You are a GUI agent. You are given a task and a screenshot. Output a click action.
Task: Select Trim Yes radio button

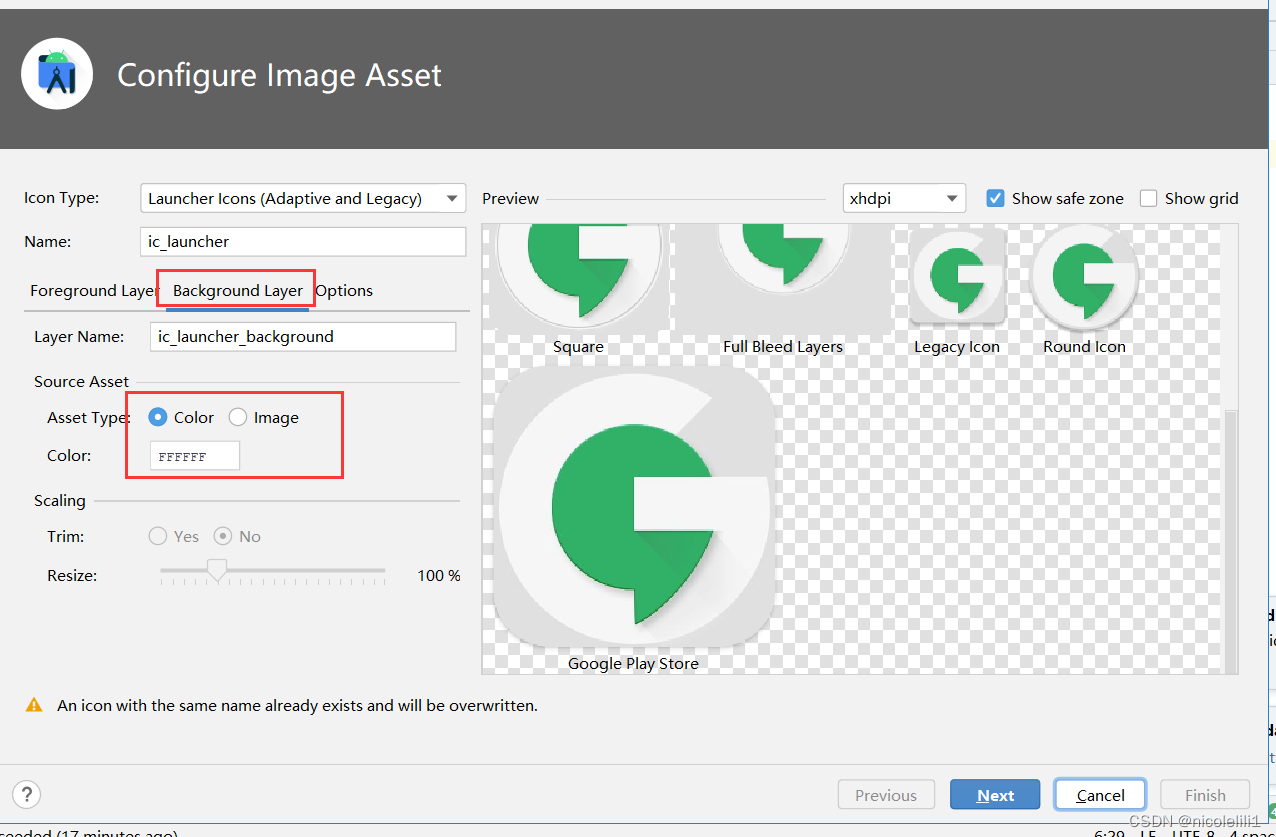coord(158,536)
